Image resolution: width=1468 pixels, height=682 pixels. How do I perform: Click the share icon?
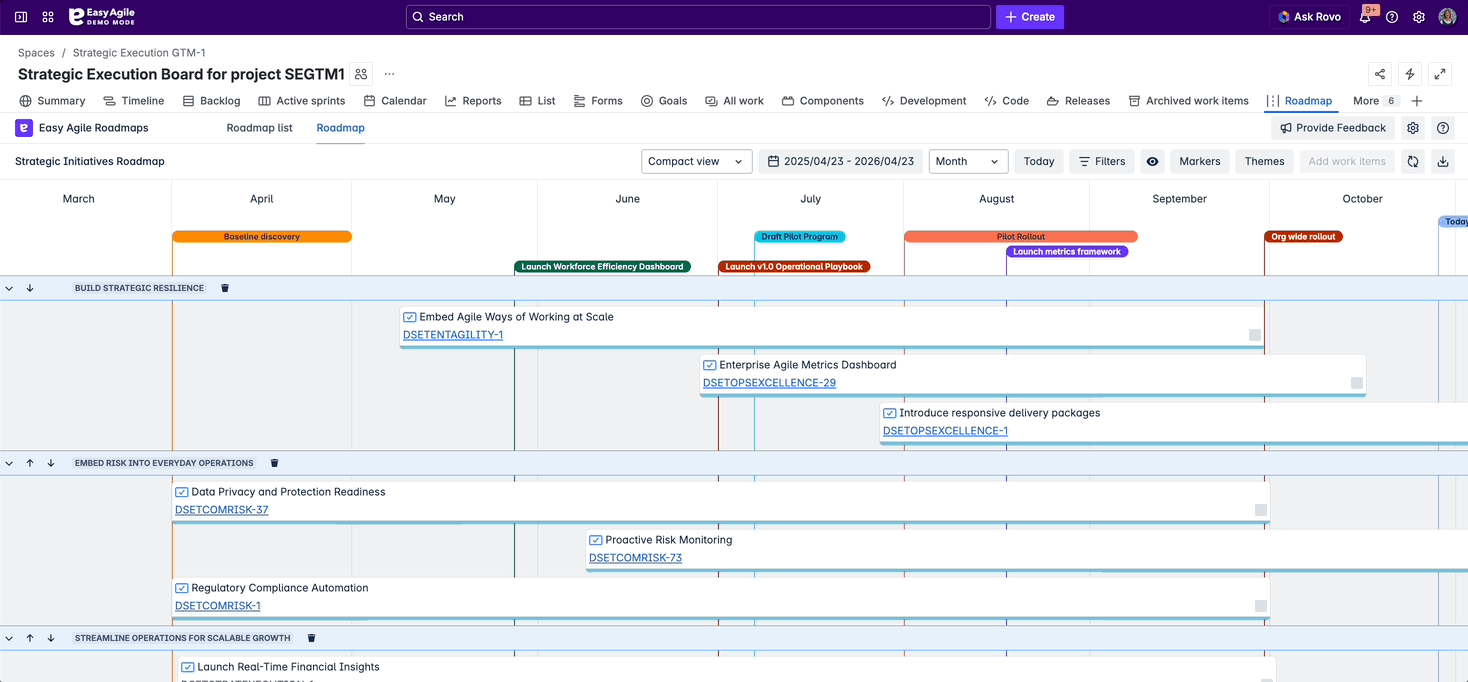[1379, 74]
